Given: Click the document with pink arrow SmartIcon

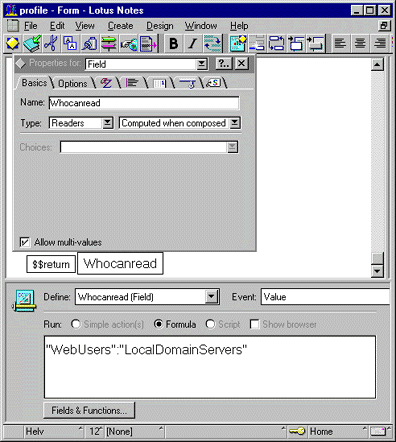Looking at the screenshot, I should (148, 44).
